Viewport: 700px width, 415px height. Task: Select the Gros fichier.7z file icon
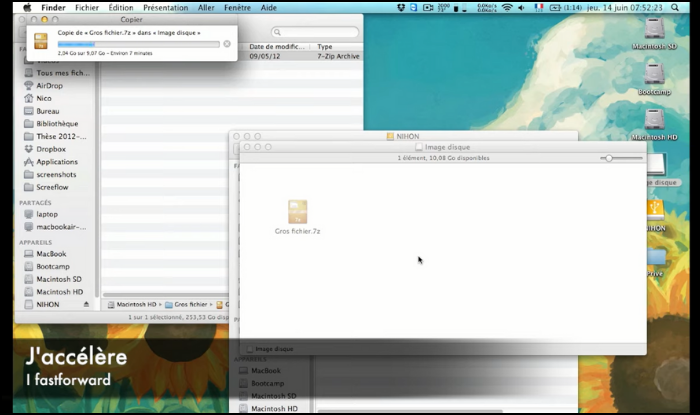click(297, 212)
